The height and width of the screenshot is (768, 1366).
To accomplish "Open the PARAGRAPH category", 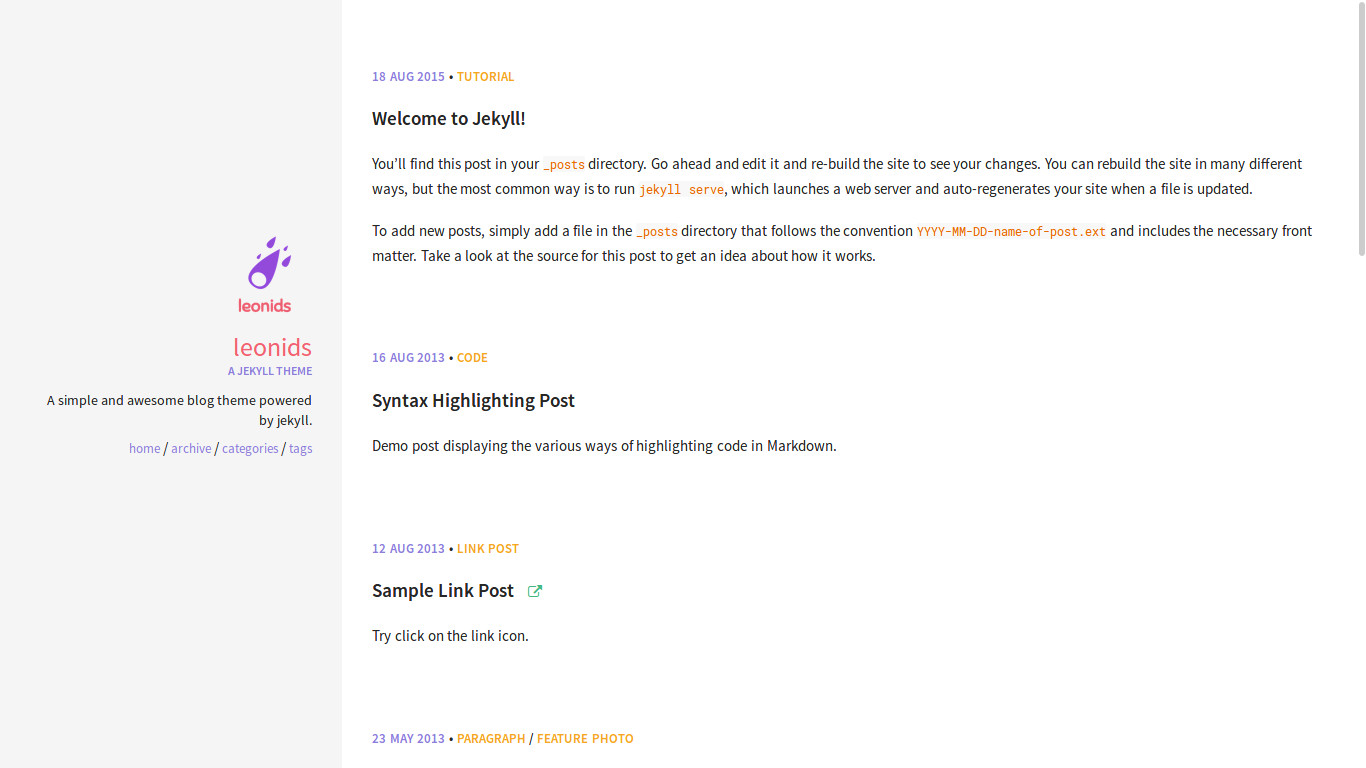I will (491, 738).
